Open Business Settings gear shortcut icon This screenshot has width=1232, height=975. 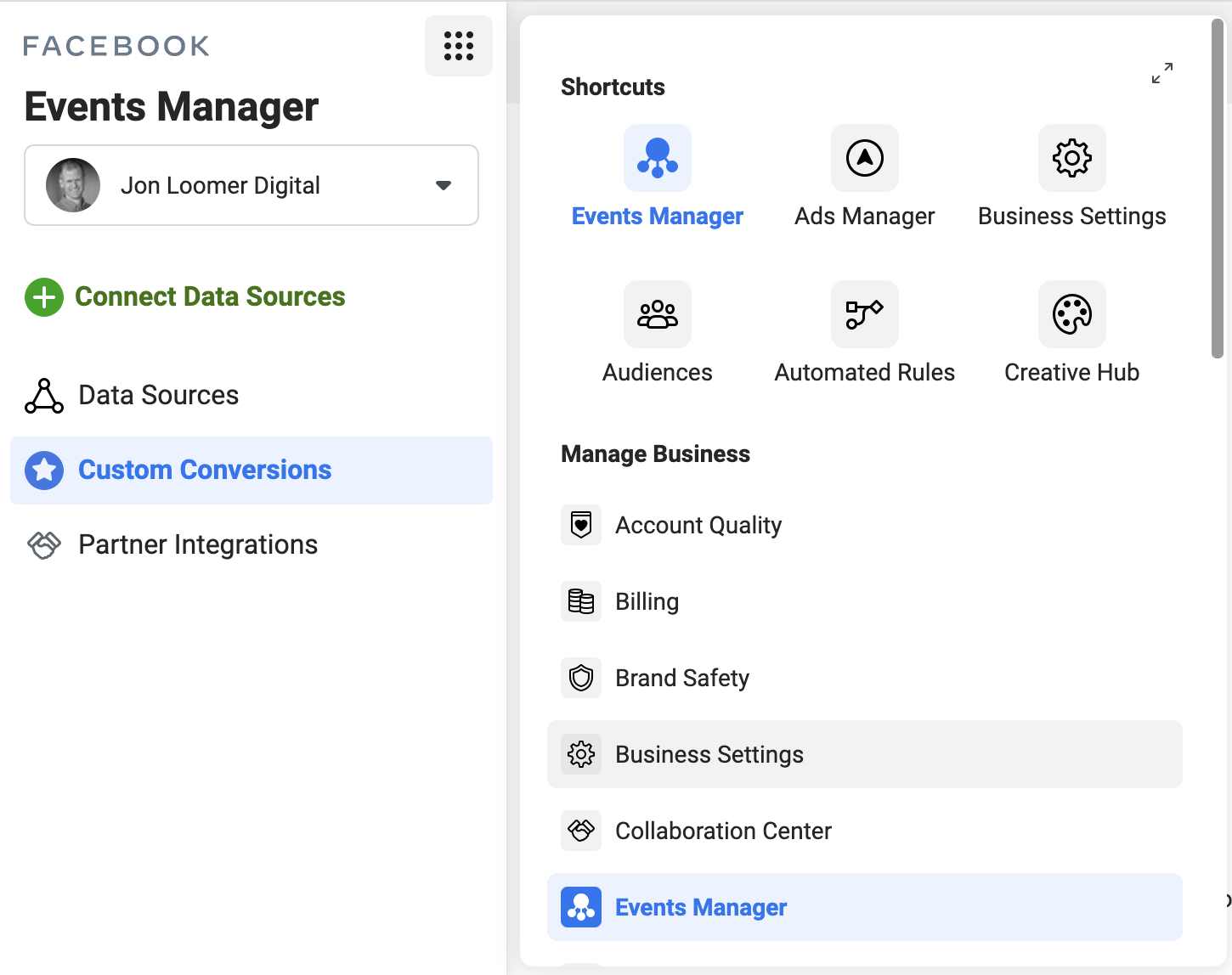1072,158
